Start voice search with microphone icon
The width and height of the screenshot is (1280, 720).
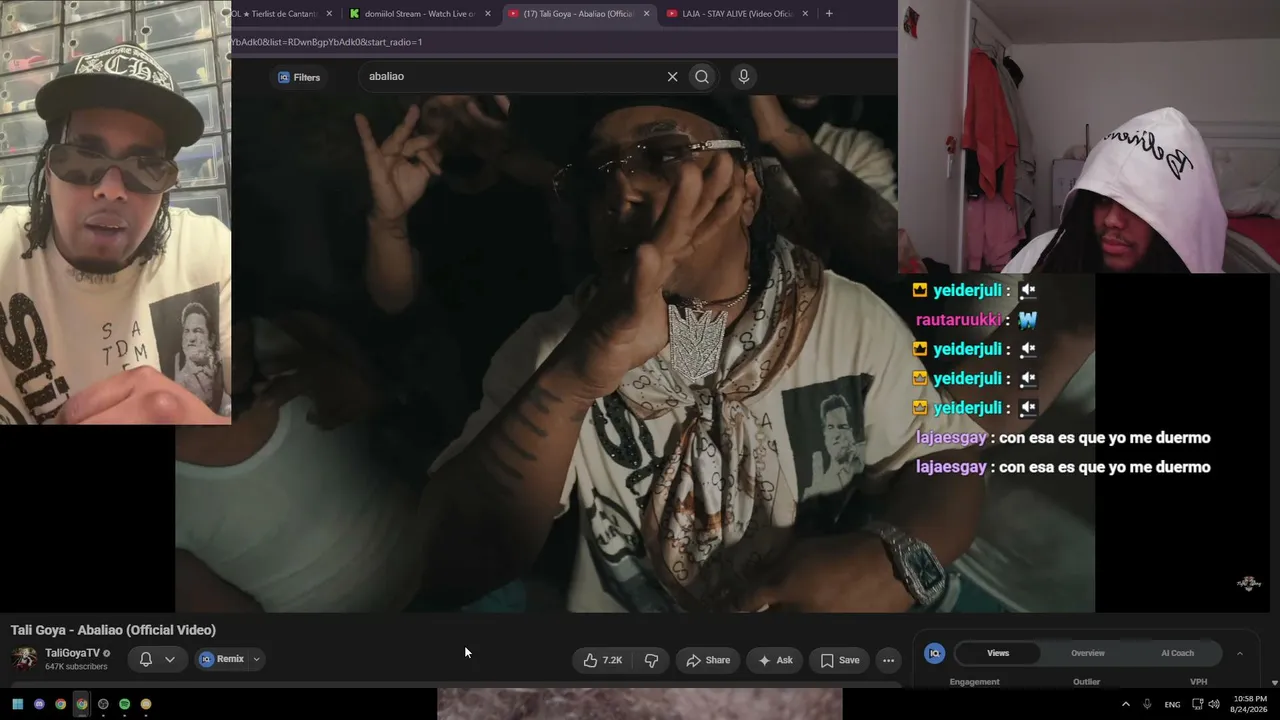(x=743, y=77)
